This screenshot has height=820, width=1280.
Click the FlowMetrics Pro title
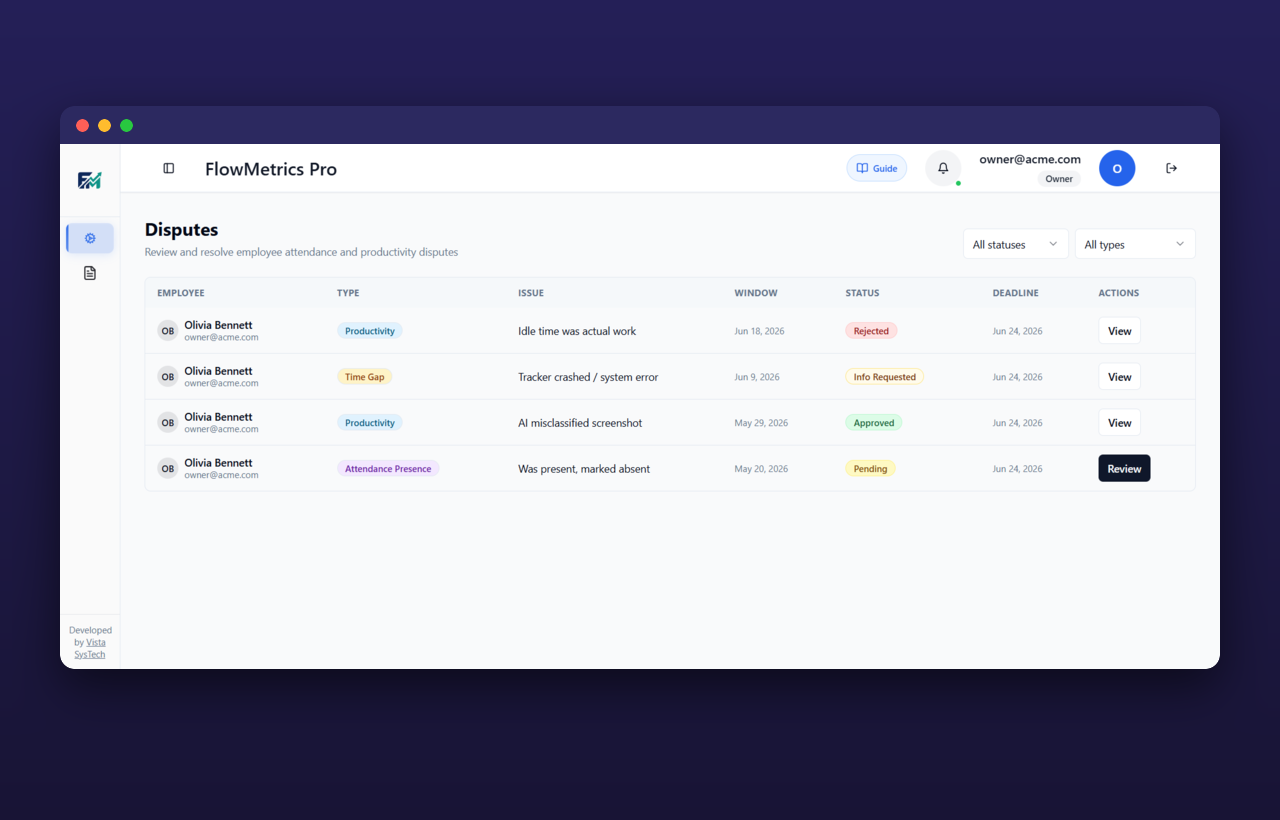[271, 169]
